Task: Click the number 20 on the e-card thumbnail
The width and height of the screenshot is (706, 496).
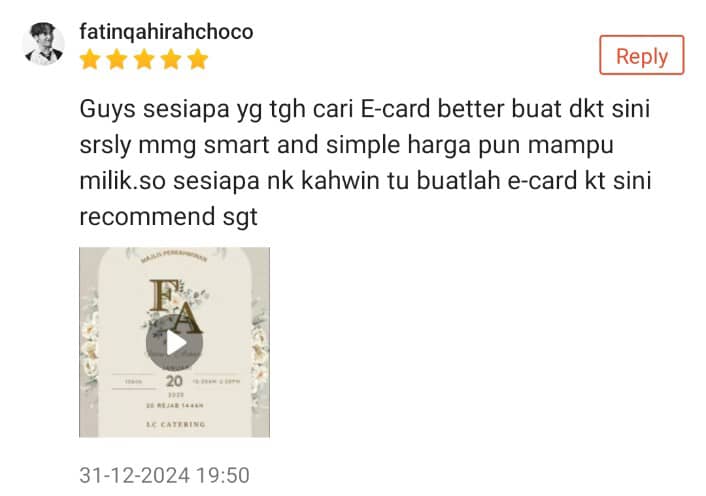Action: pyautogui.click(x=174, y=381)
